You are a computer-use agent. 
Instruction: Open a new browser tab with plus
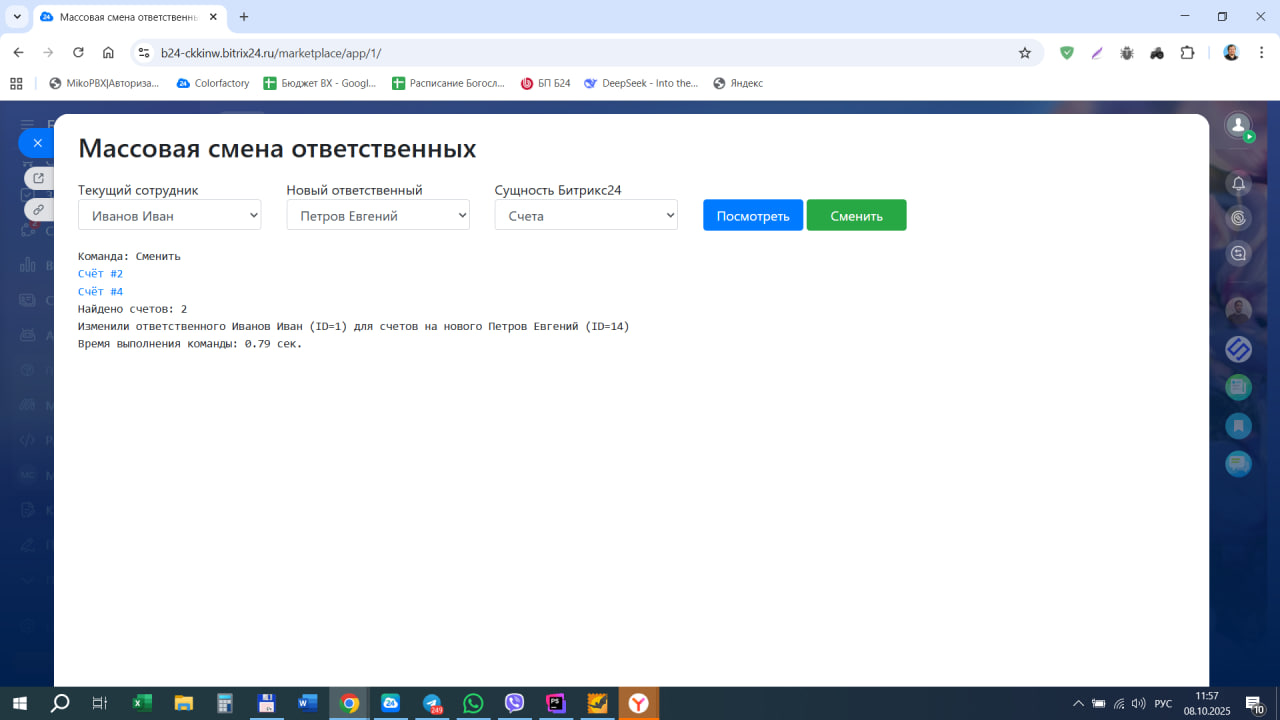244,17
